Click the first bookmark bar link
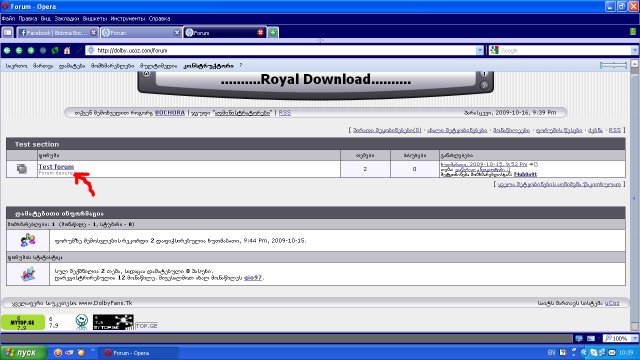Image resolution: width=640 pixels, height=360 pixels. 16,66
